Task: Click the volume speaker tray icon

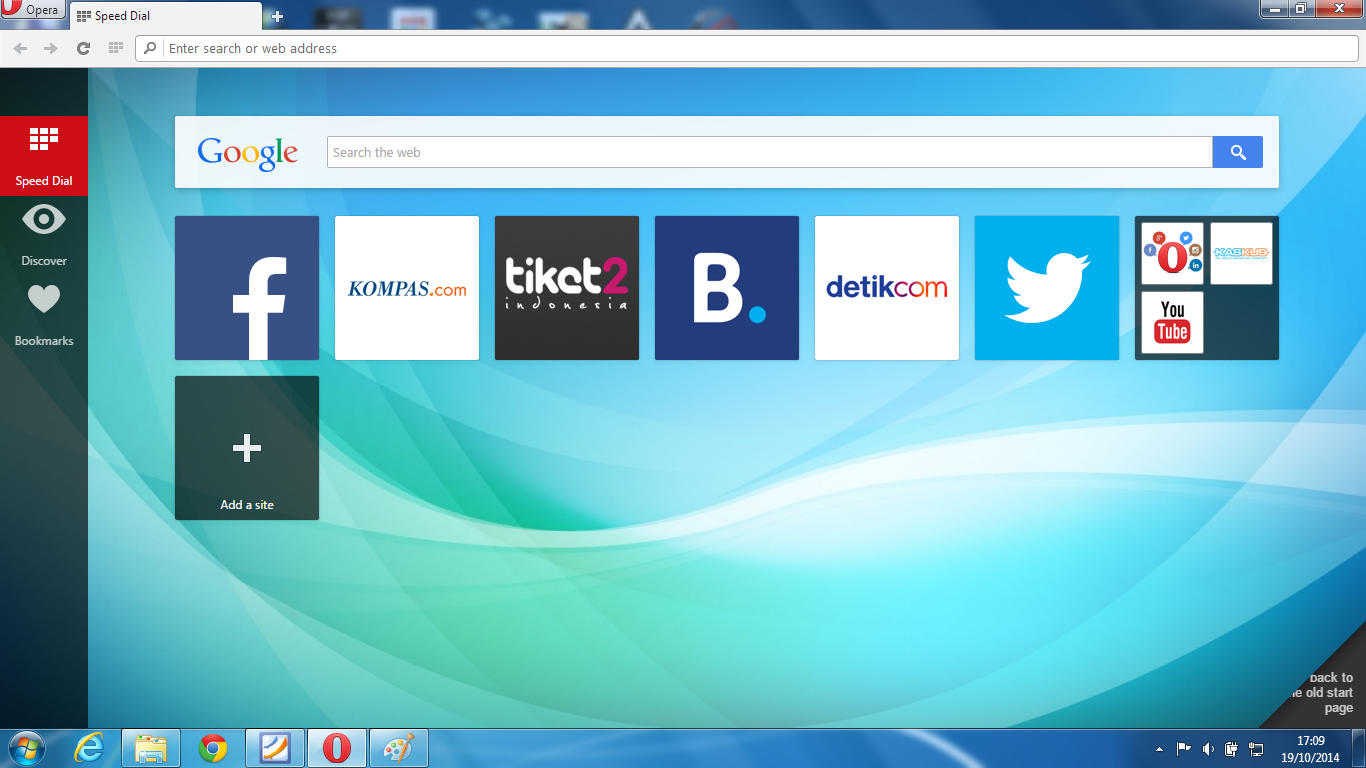Action: click(1208, 749)
